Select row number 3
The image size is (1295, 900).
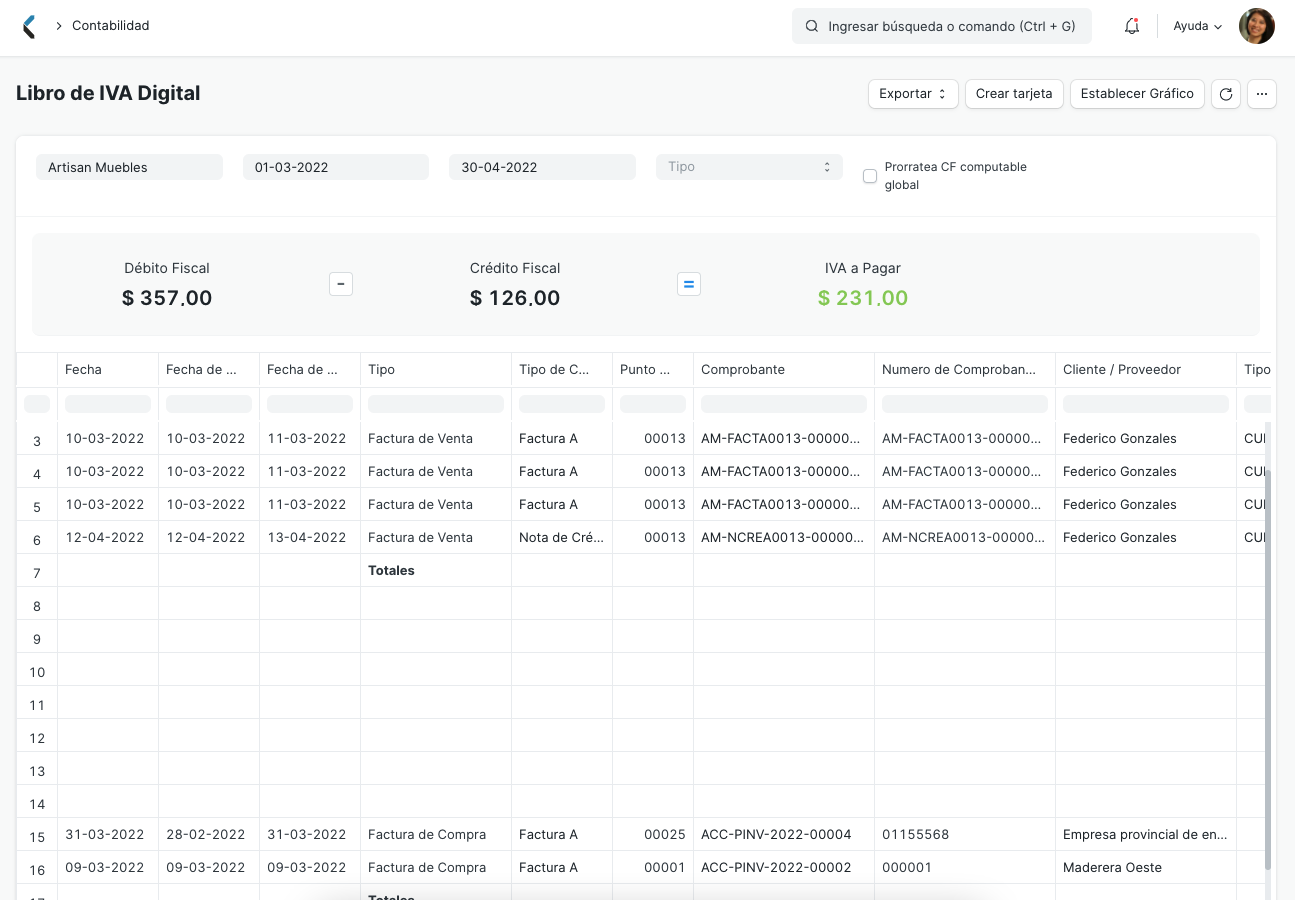[37, 440]
